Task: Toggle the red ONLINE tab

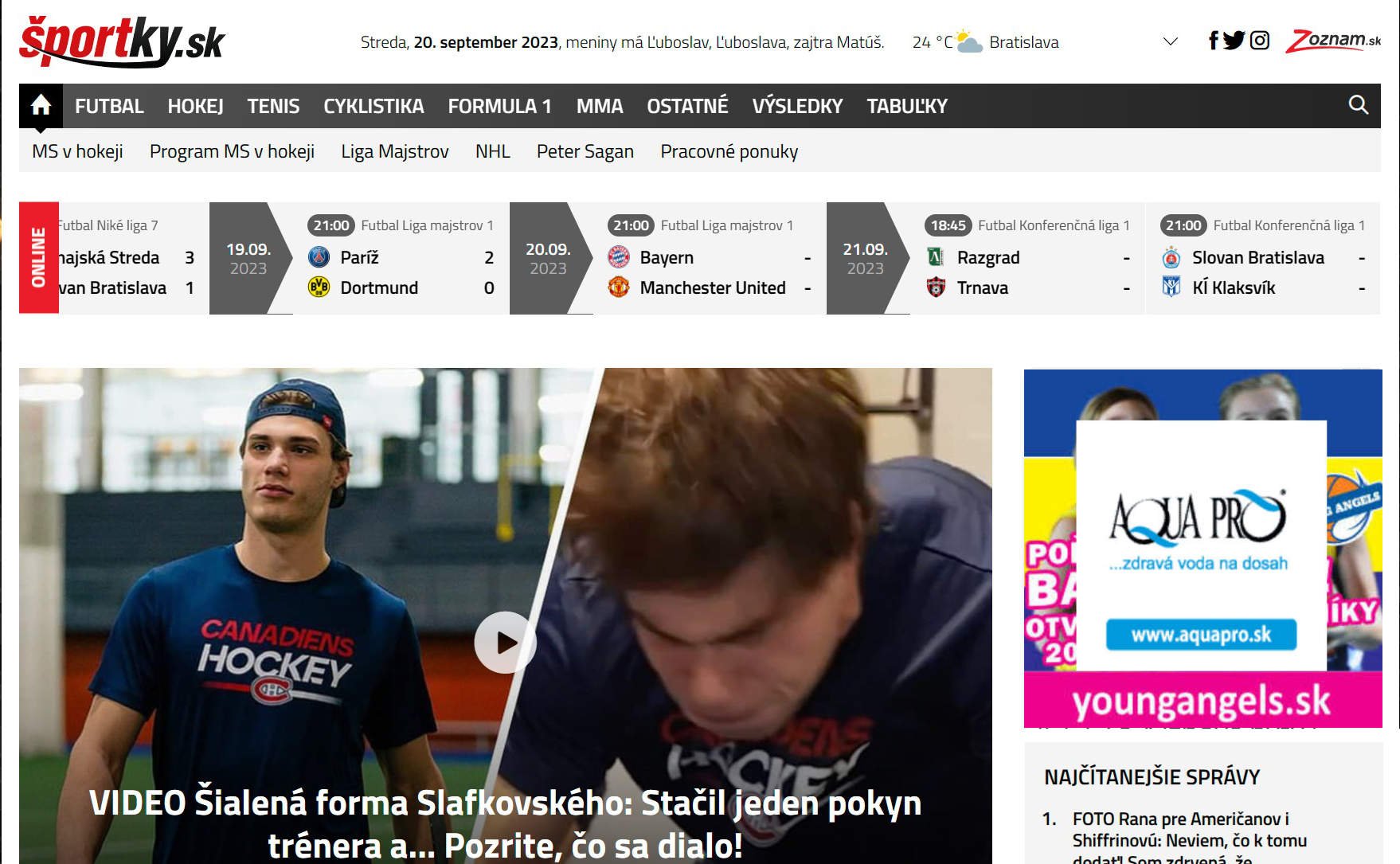Action: pos(38,257)
